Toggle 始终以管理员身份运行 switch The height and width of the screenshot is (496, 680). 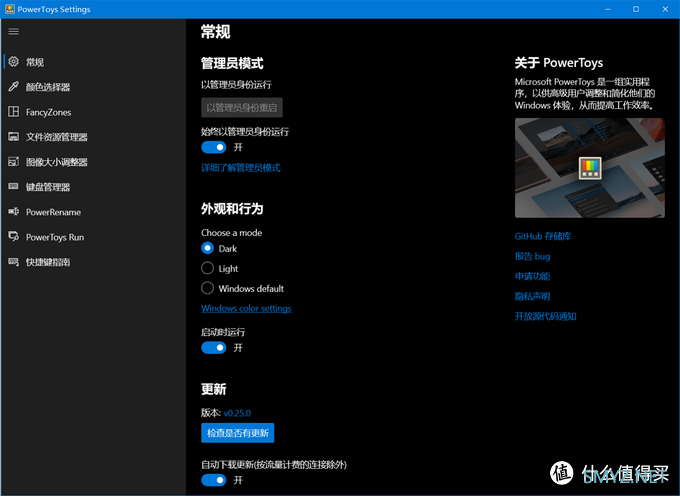tap(213, 147)
